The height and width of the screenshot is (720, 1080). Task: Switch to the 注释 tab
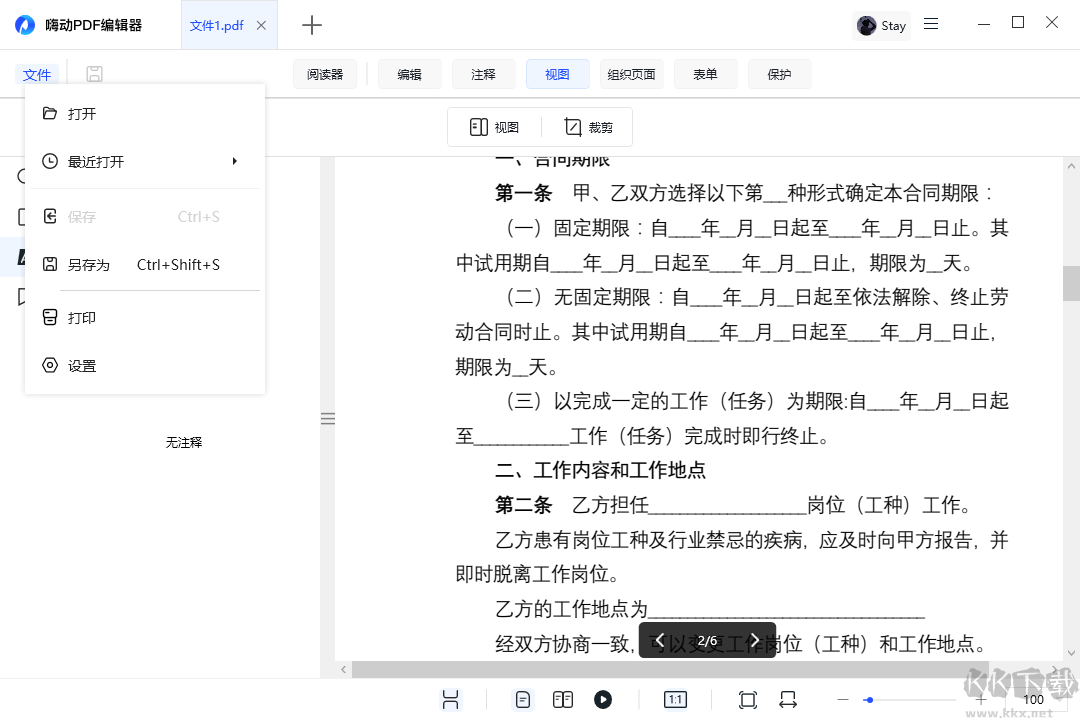[484, 74]
